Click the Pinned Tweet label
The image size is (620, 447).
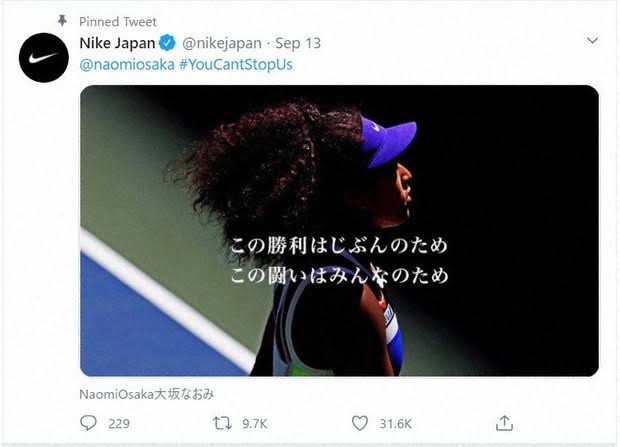(118, 22)
